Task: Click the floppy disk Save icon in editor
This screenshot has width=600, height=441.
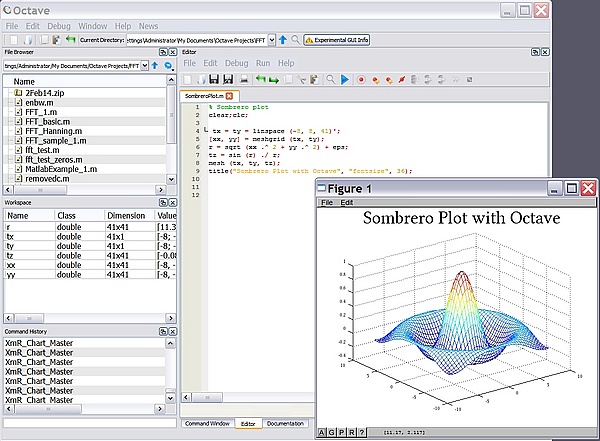Action: pyautogui.click(x=213, y=79)
